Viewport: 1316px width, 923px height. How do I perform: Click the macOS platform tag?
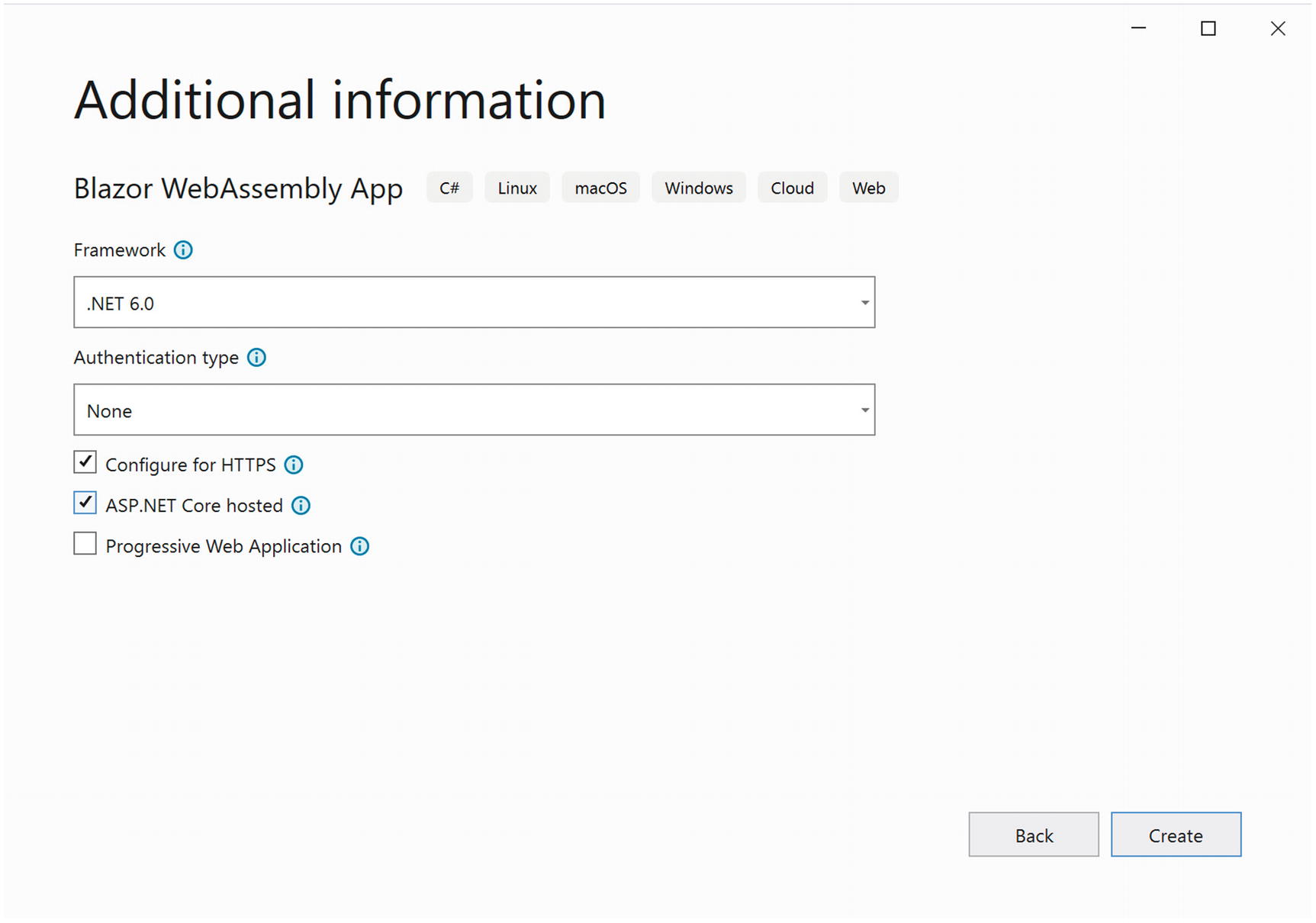click(600, 188)
